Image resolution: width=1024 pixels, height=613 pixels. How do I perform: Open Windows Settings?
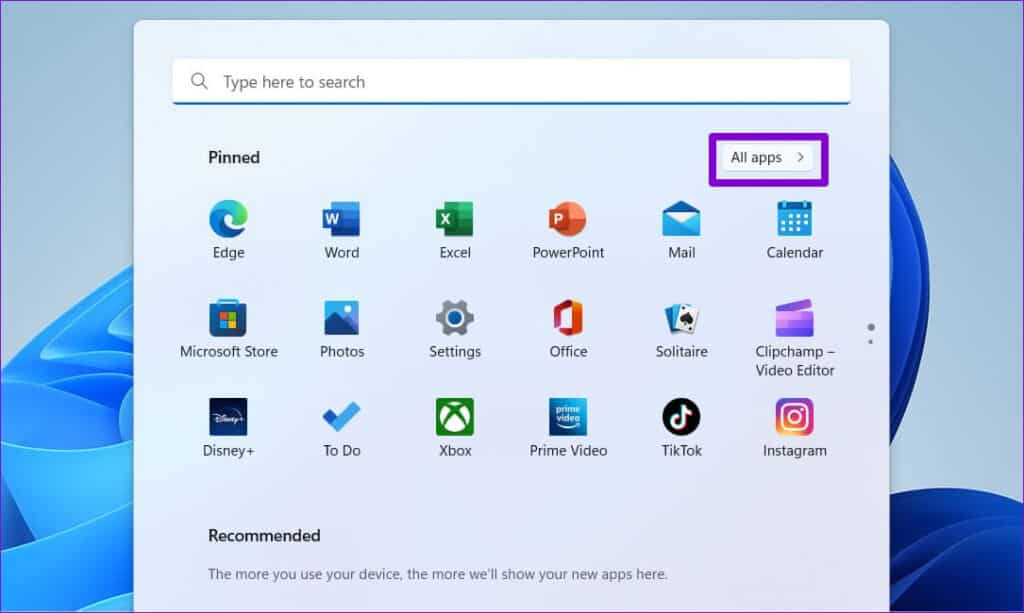[454, 320]
